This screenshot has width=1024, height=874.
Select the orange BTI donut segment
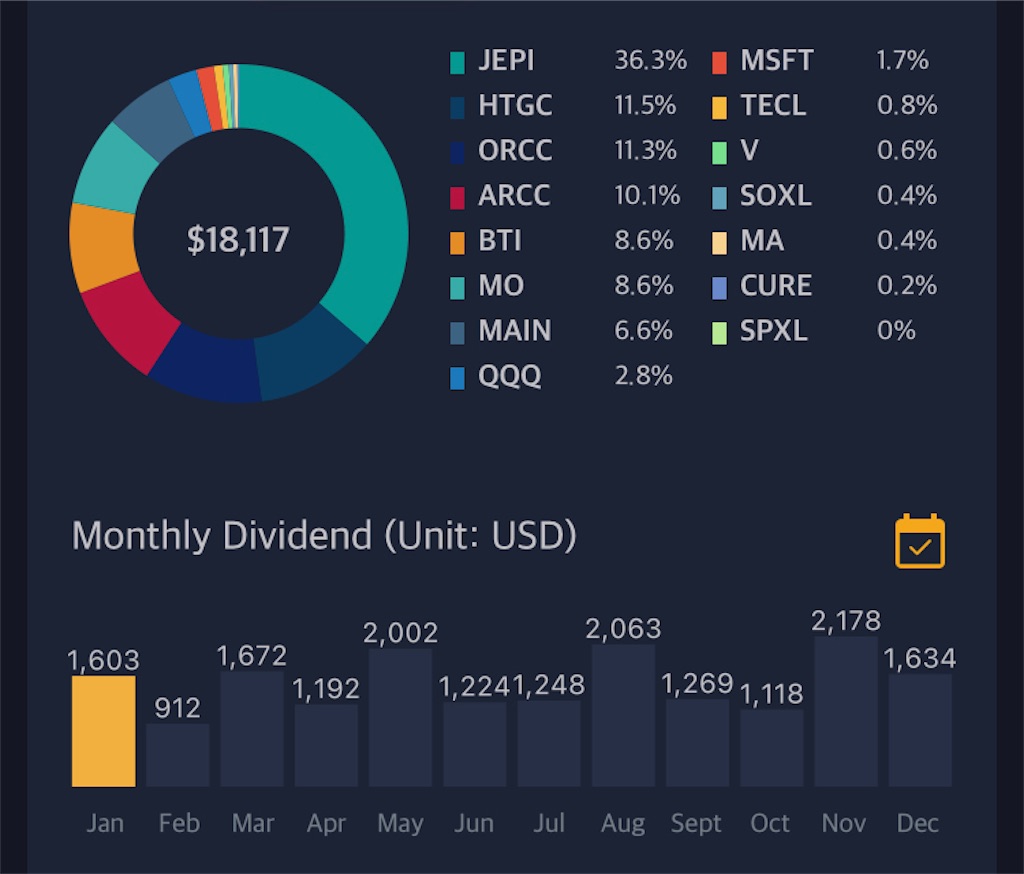click(101, 247)
